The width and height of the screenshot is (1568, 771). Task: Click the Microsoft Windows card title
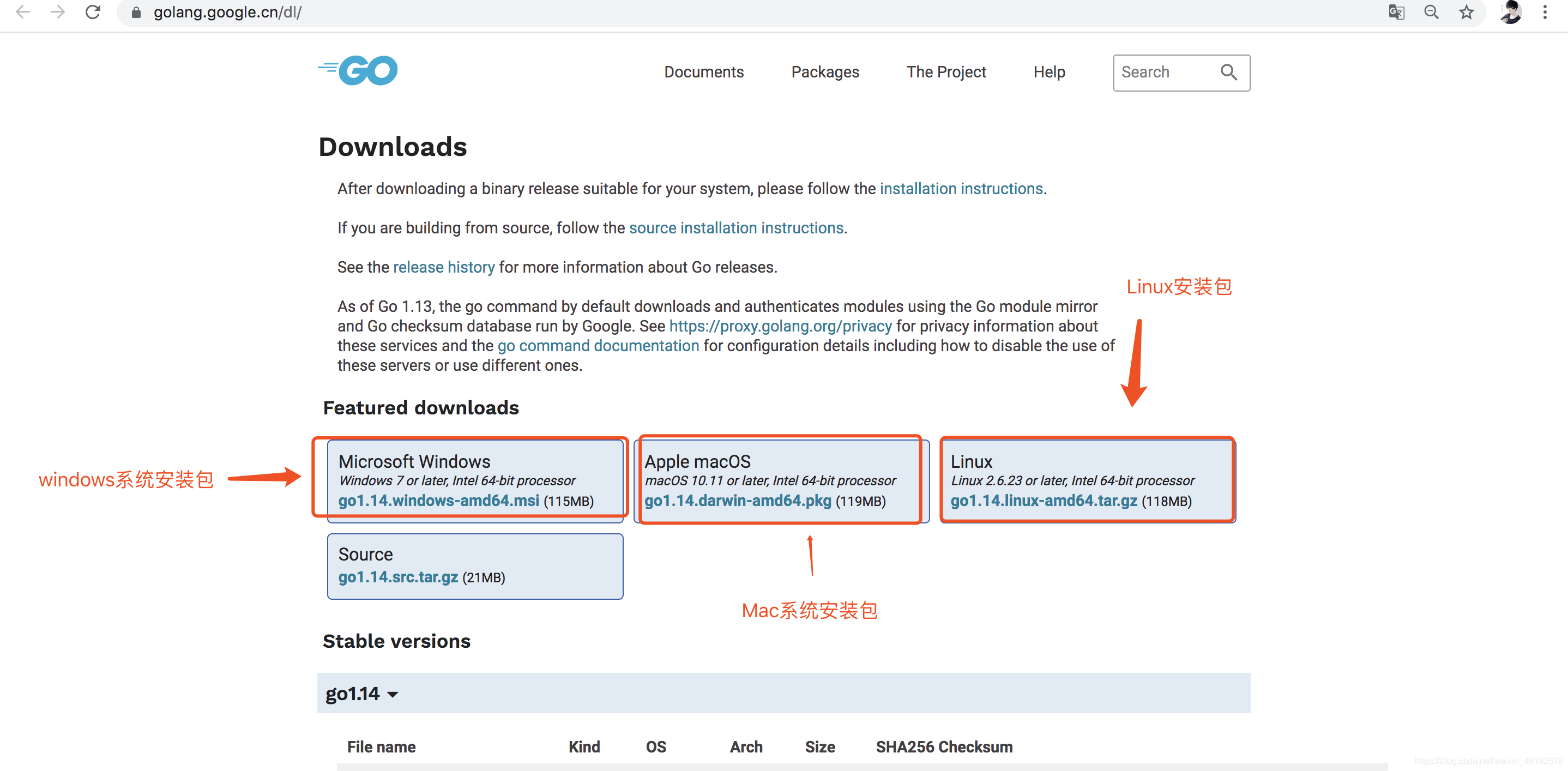click(414, 461)
